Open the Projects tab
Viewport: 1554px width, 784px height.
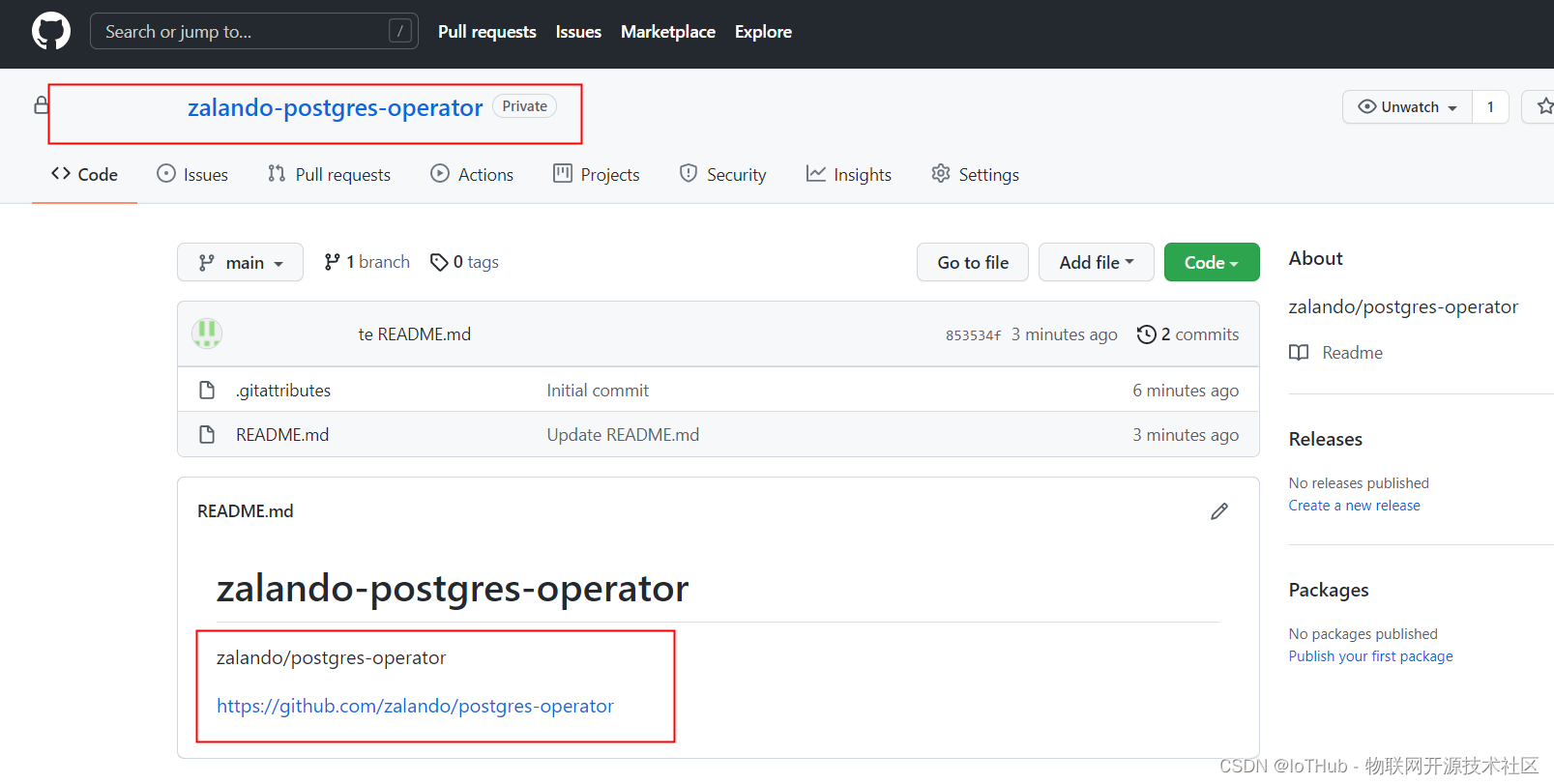[x=596, y=174]
